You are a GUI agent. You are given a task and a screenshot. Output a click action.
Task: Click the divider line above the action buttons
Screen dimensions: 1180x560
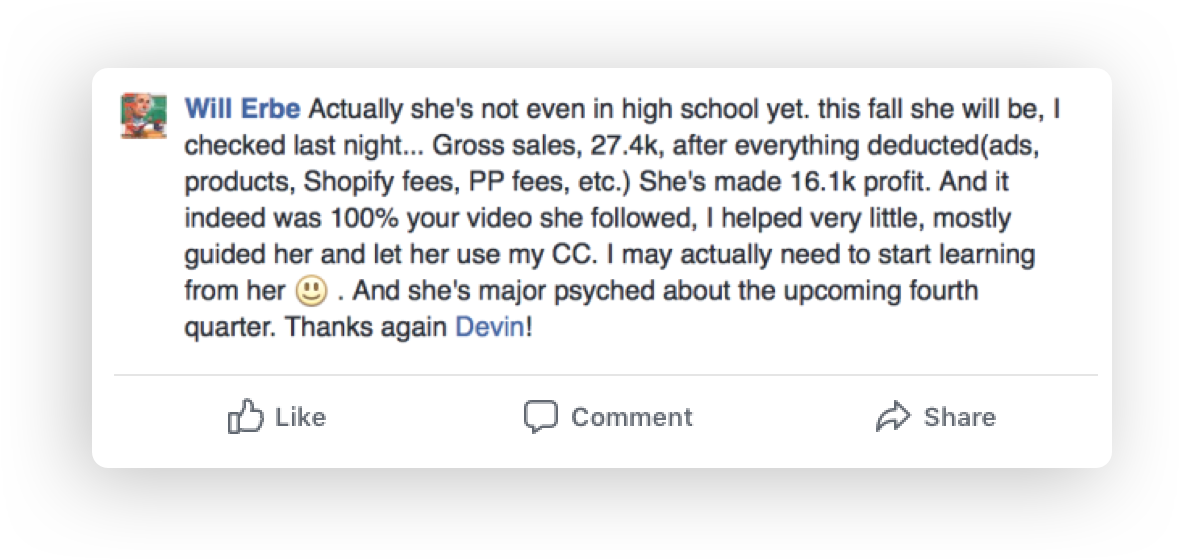tap(606, 374)
